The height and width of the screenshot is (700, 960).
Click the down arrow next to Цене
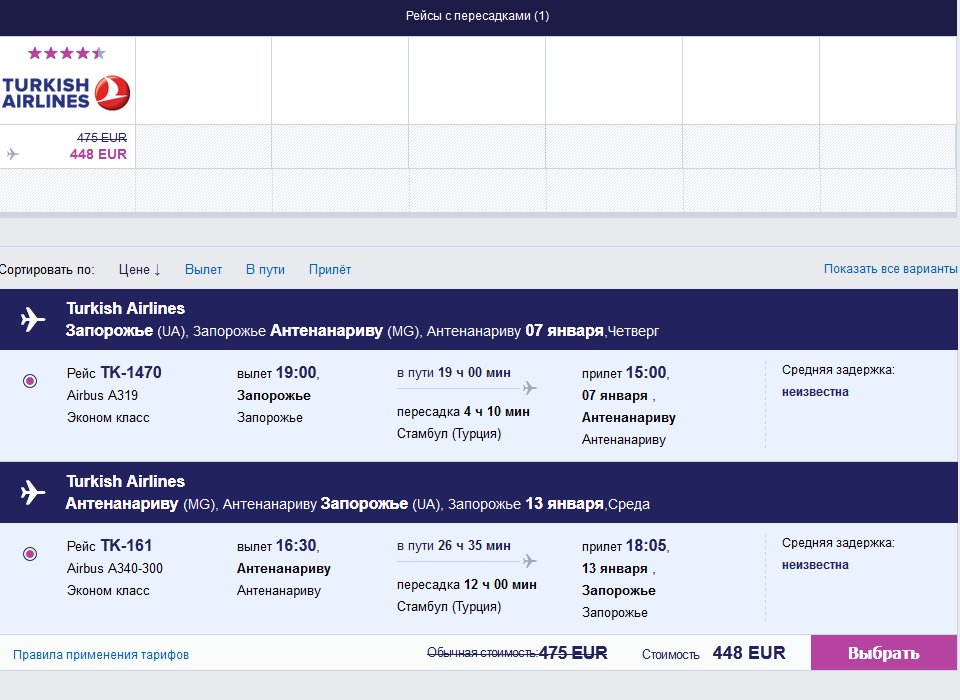pos(157,270)
